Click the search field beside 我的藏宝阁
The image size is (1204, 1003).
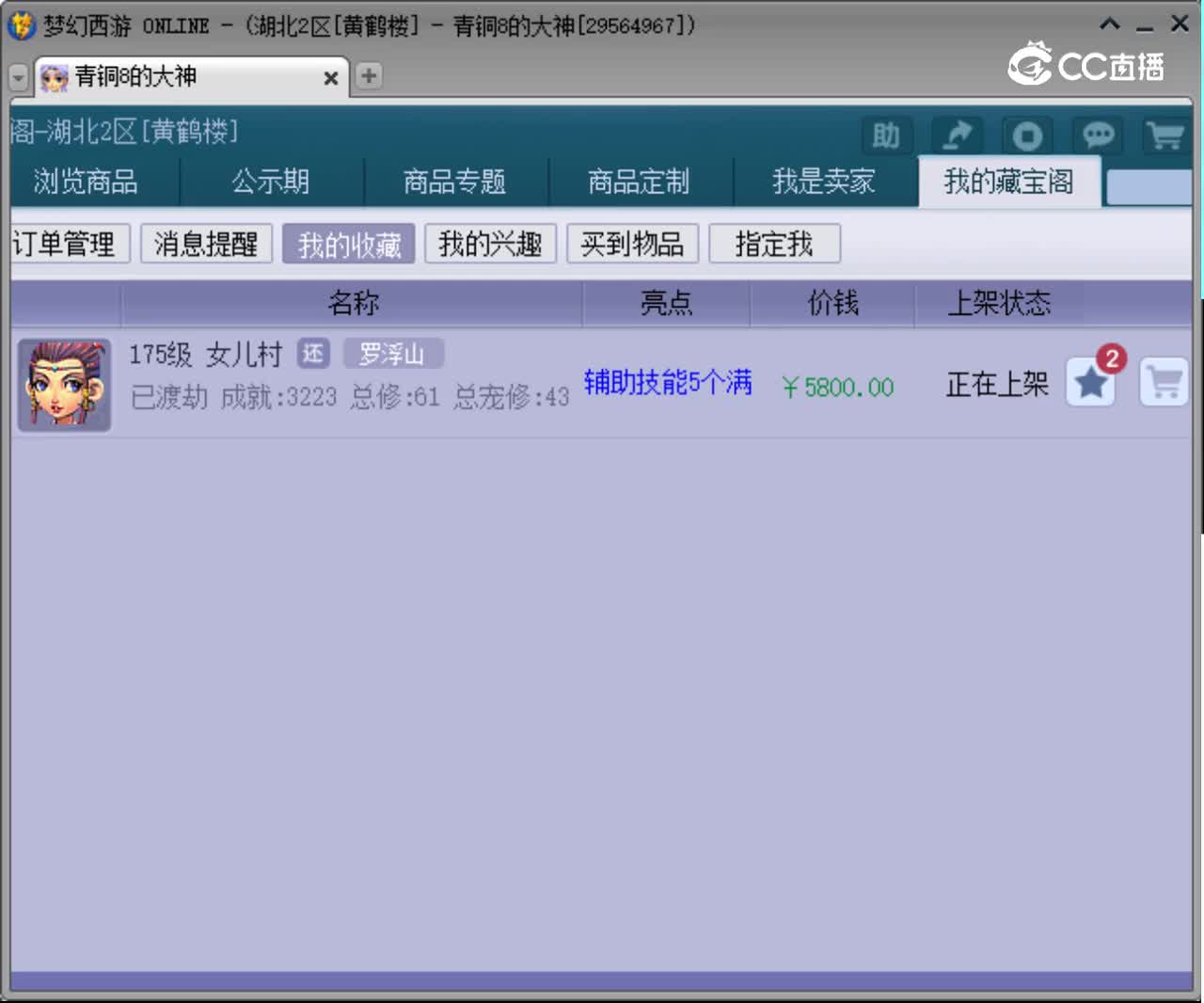[x=1149, y=187]
